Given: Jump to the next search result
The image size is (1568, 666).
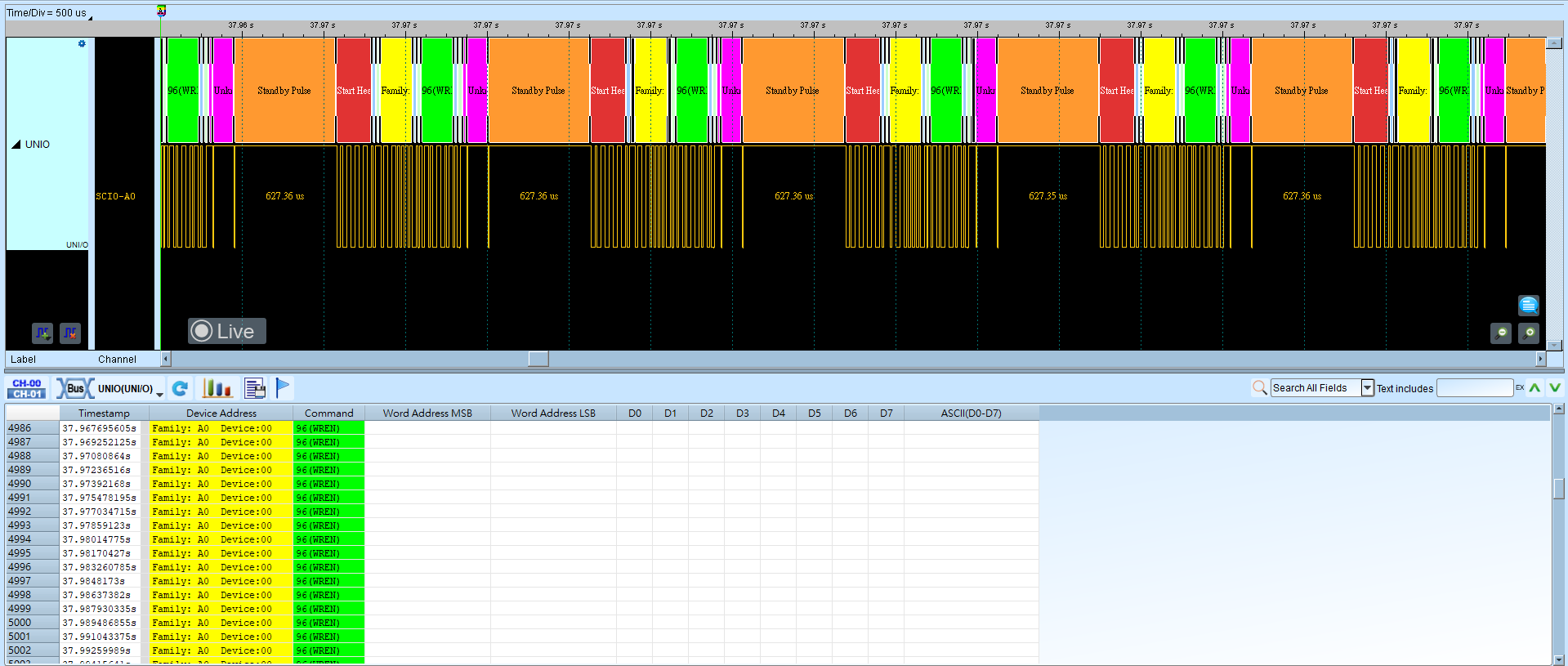Looking at the screenshot, I should click(x=1554, y=388).
